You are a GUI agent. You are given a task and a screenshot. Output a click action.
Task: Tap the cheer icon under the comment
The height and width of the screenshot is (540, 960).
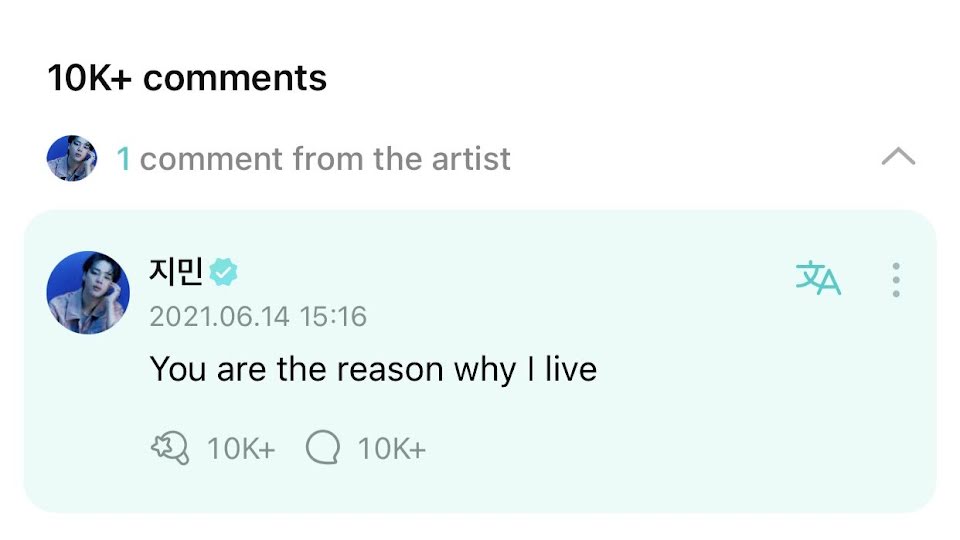[170, 448]
